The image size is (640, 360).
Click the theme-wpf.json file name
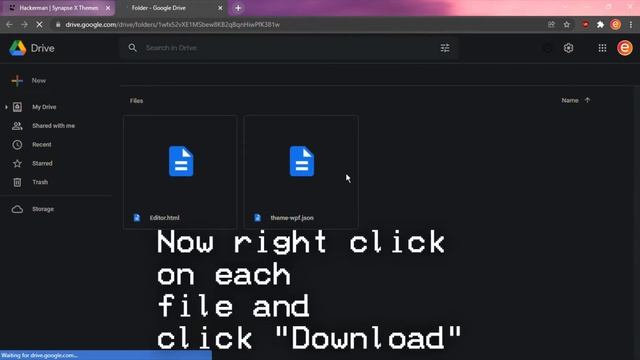(292, 218)
